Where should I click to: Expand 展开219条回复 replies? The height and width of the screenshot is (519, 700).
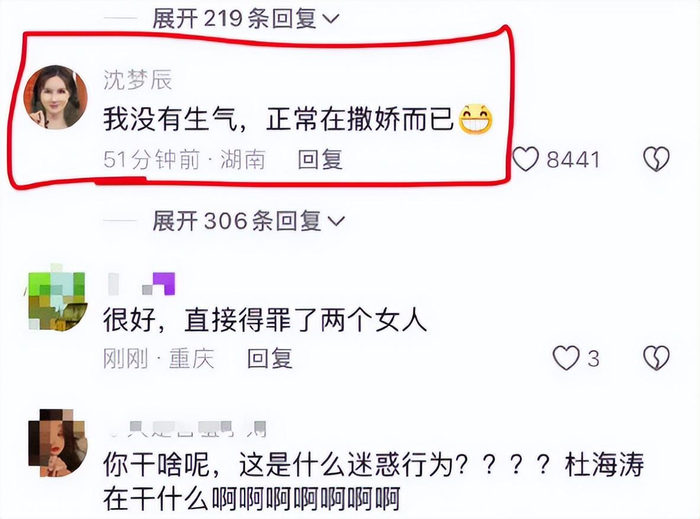click(245, 19)
